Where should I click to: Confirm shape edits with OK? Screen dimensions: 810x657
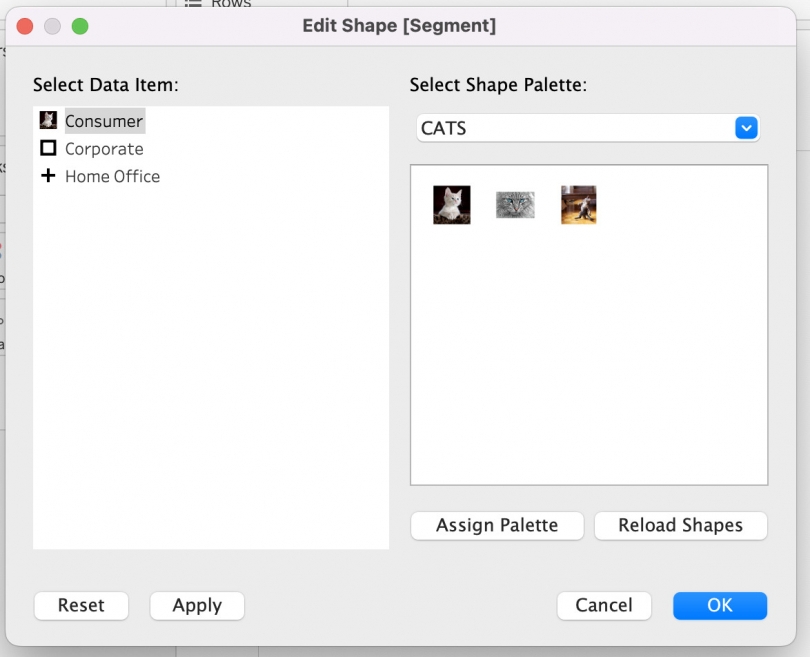[x=720, y=605]
